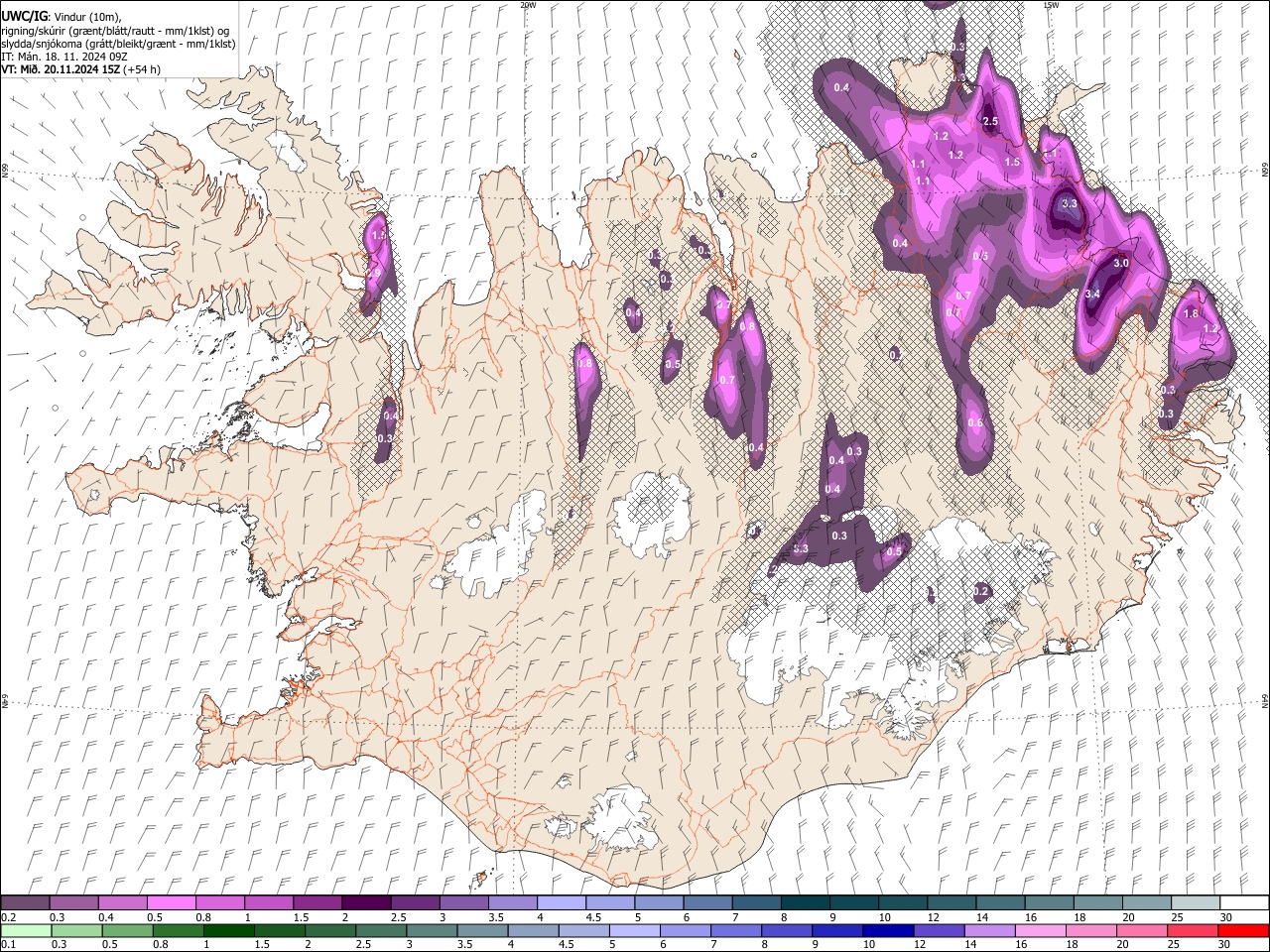Click the '2.5' precipitation value on the map
Image resolution: width=1270 pixels, height=952 pixels.
tap(989, 121)
